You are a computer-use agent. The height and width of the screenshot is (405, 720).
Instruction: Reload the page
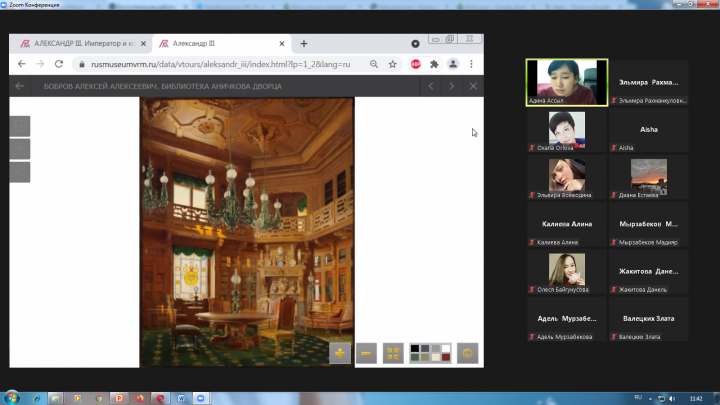[59, 64]
